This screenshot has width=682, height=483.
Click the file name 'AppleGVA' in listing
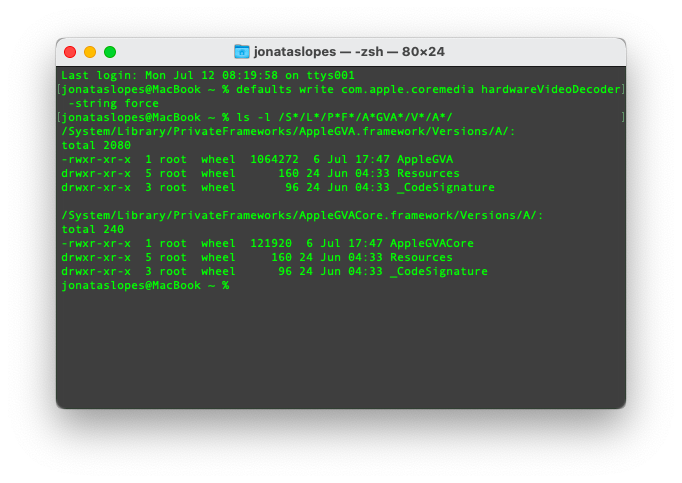pos(425,159)
